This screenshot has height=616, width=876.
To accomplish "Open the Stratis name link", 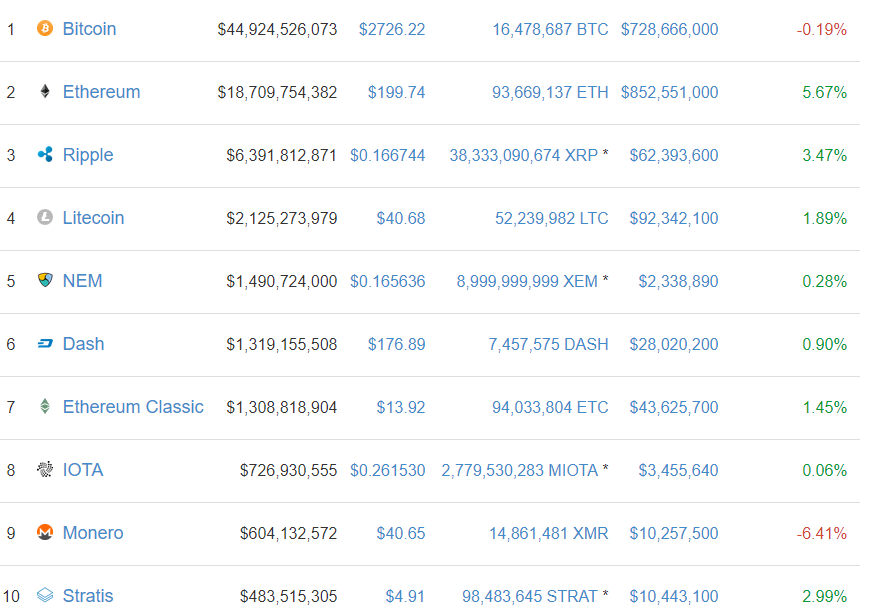I will point(88,596).
